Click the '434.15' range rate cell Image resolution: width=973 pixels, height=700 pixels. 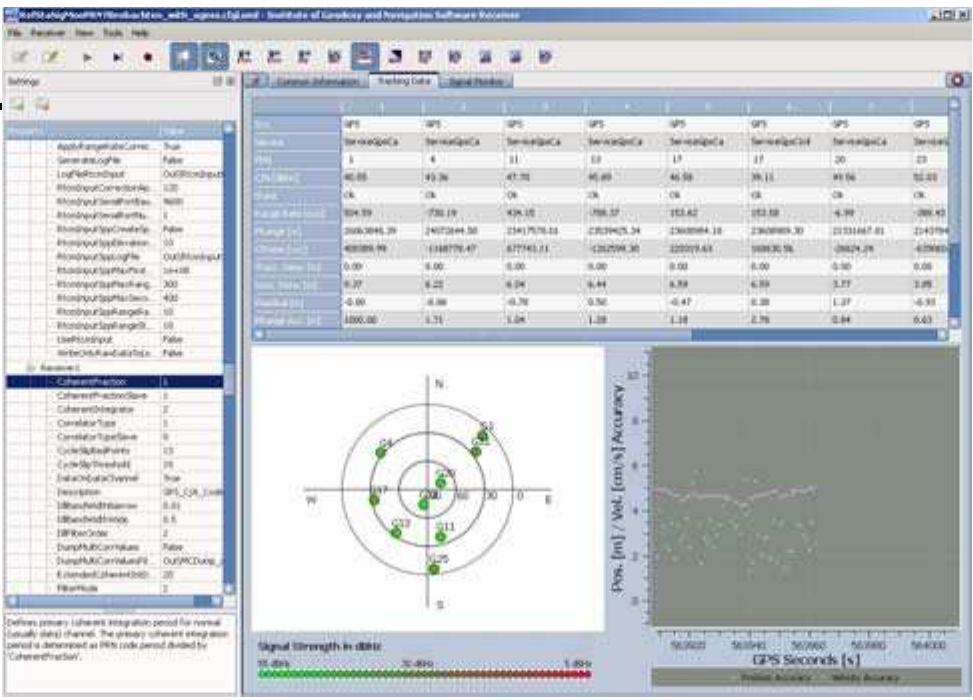544,213
